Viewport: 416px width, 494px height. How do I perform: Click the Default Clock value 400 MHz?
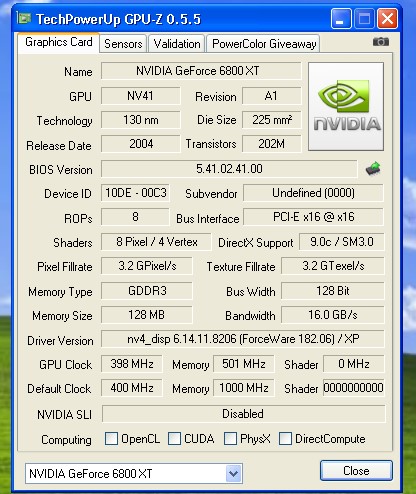[x=132, y=388]
